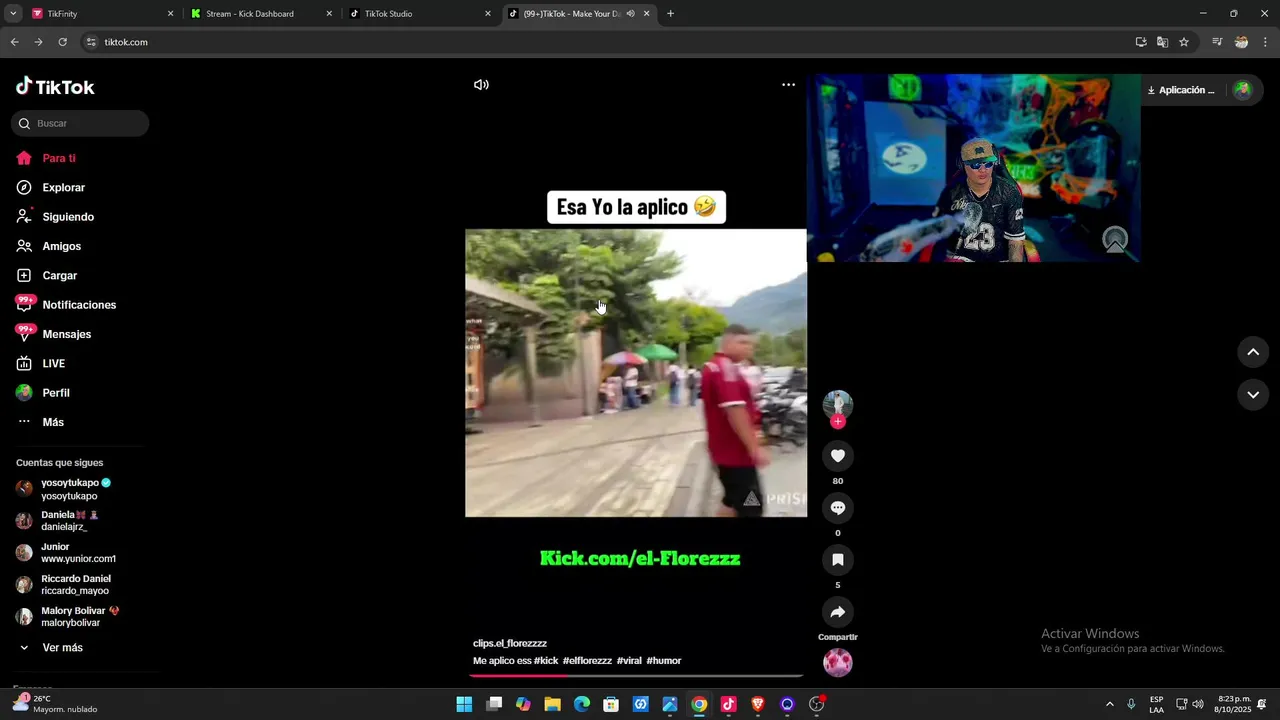Open clips.el_florezzzz author link
The image size is (1280, 720).
(x=510, y=643)
